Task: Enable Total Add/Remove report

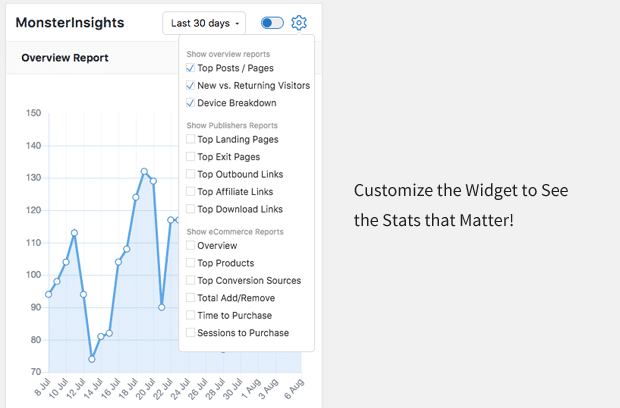Action: (x=190, y=298)
